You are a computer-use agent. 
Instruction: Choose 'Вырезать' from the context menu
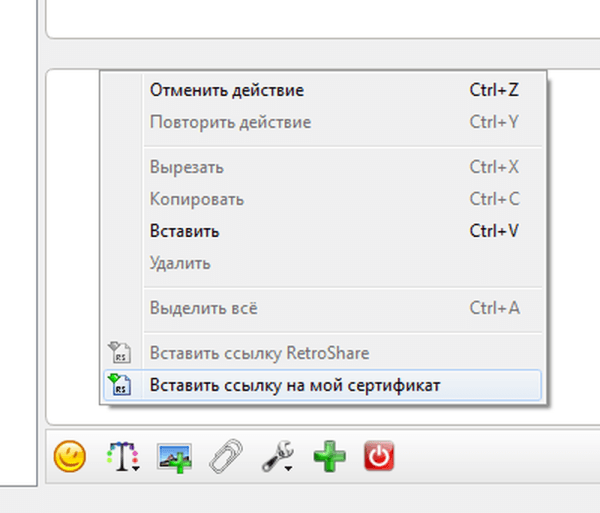pos(186,167)
